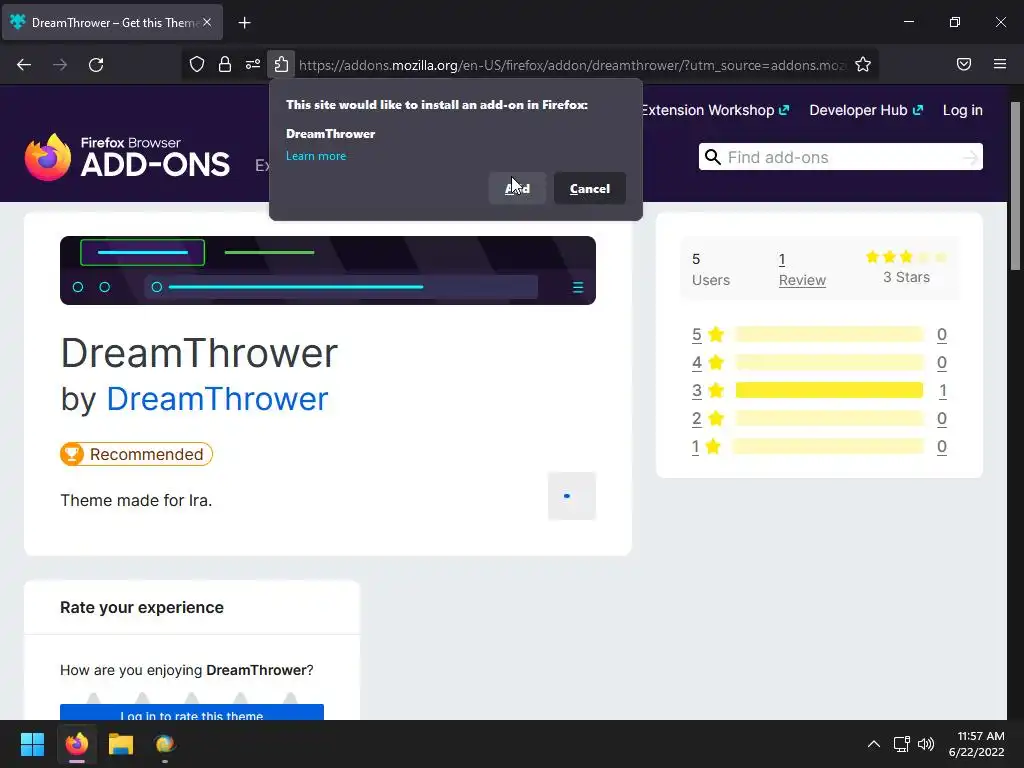Open the Developer Hub link

(x=866, y=110)
